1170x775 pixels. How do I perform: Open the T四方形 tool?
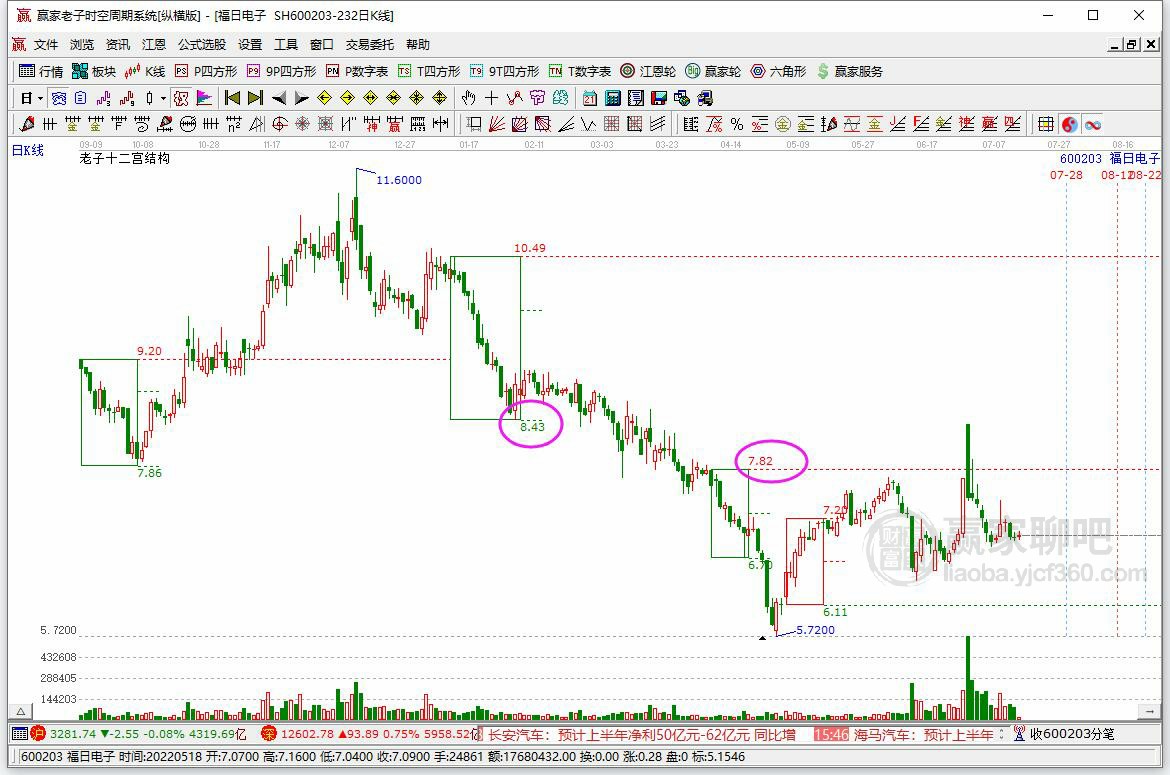pos(429,71)
